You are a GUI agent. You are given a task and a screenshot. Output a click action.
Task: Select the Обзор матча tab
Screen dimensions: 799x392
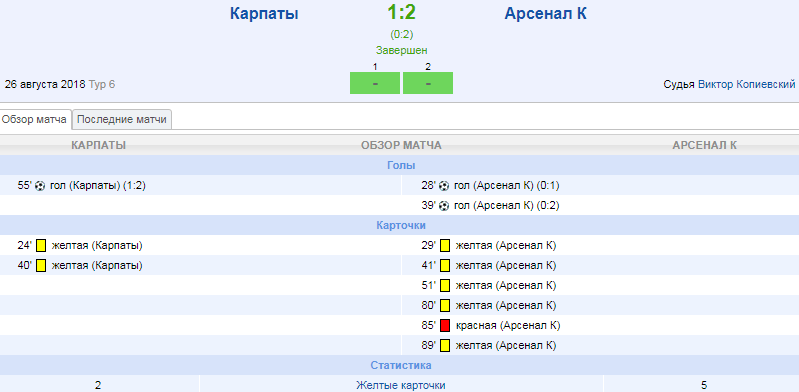[x=35, y=120]
